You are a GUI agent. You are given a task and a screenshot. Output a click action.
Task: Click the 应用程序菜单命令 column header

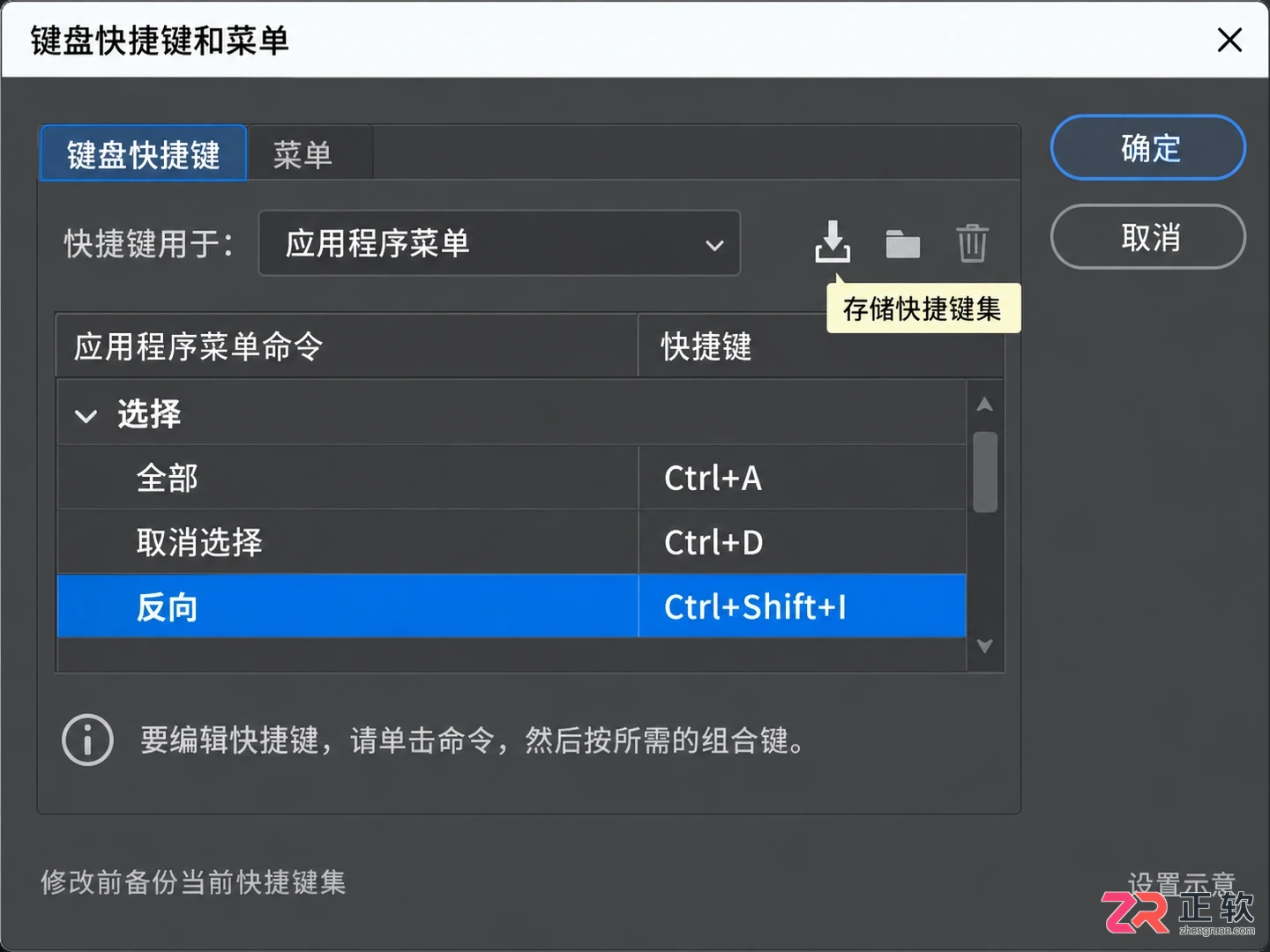[x=347, y=346]
